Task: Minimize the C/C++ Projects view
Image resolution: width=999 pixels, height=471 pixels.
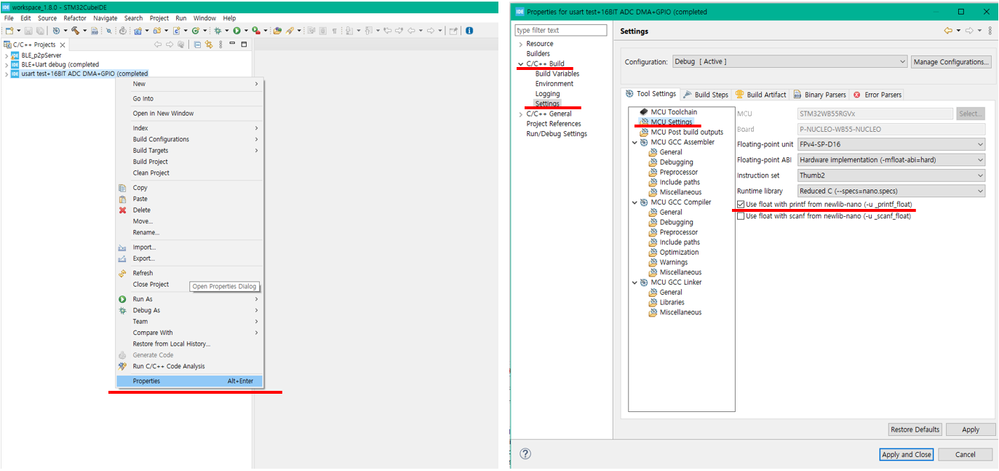Action: click(x=232, y=43)
